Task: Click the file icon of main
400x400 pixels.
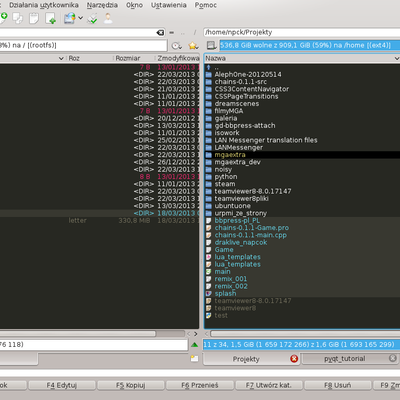Action: [x=209, y=272]
